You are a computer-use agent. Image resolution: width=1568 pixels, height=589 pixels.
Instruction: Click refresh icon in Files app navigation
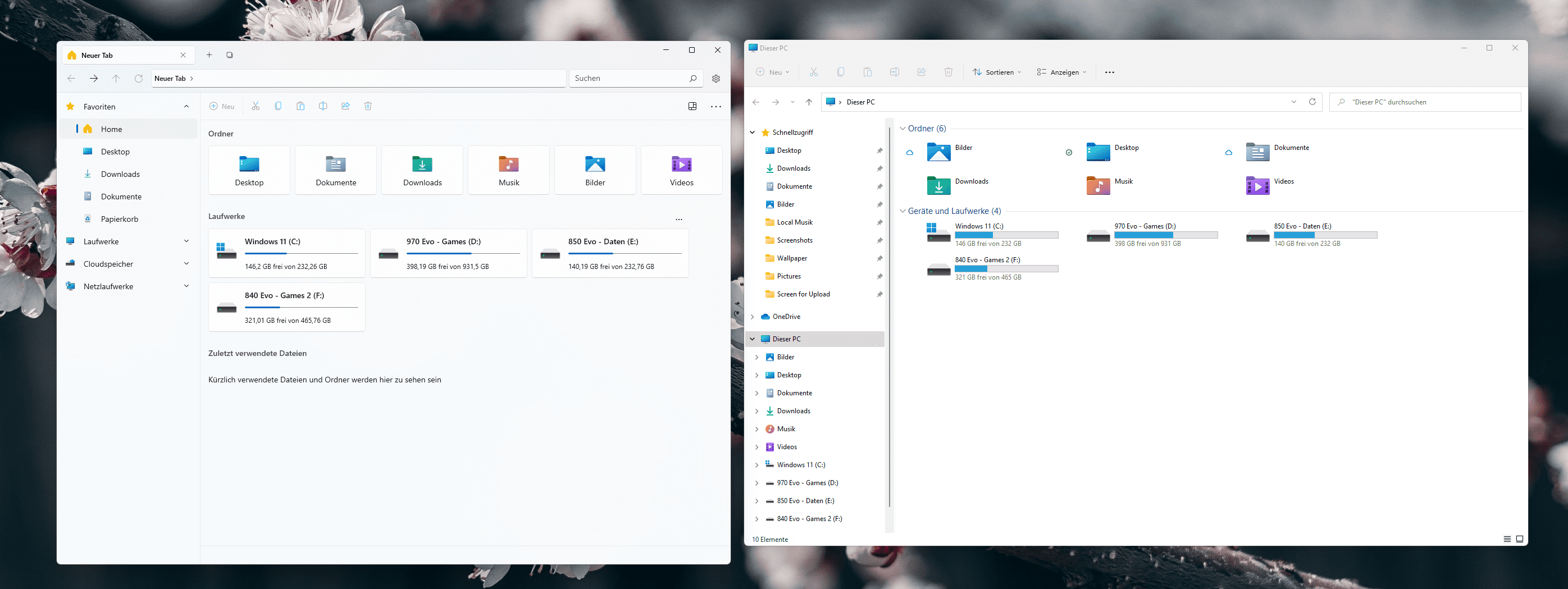[x=139, y=79]
